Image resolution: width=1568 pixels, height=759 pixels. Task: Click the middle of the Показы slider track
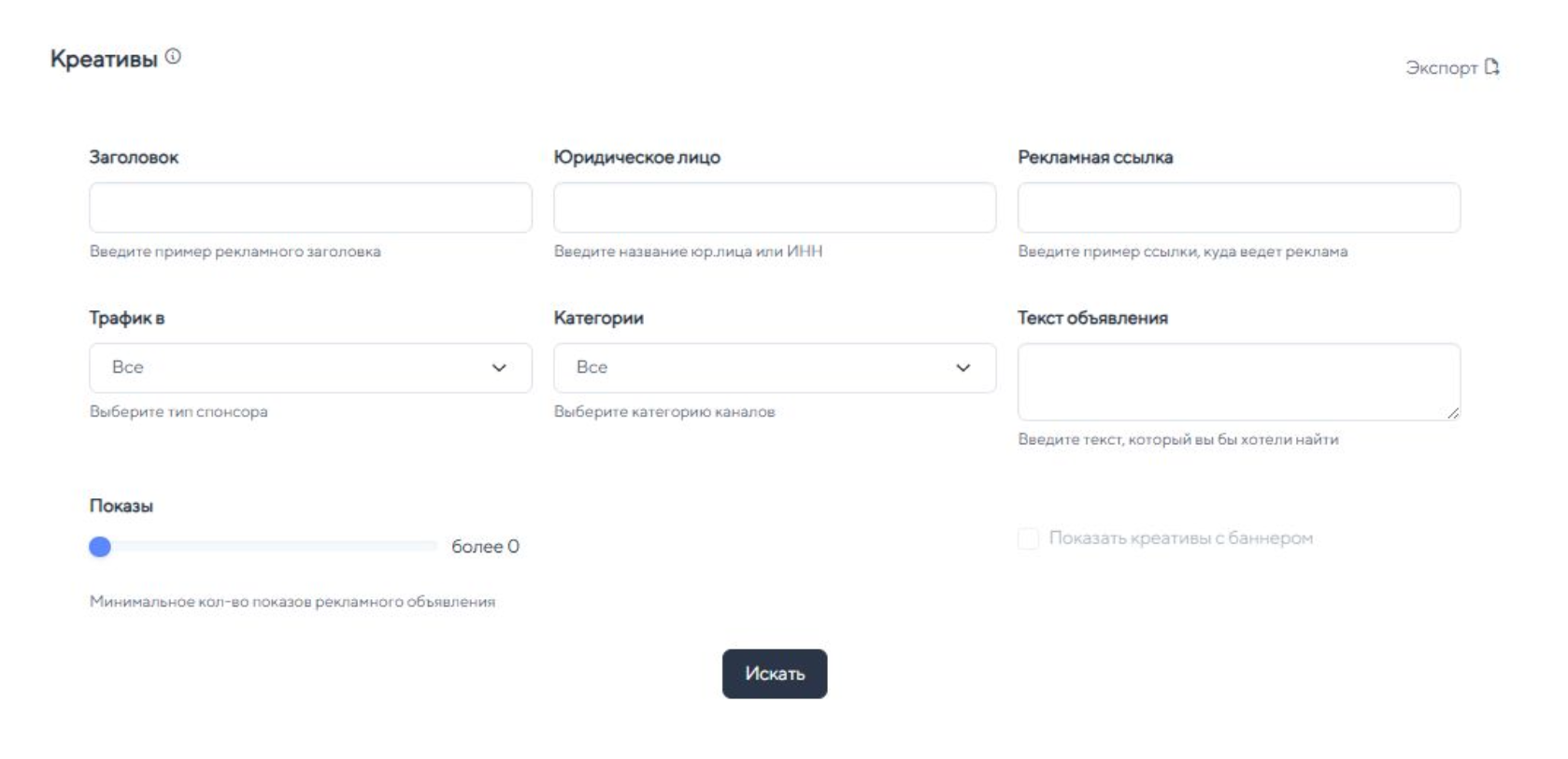click(x=268, y=547)
